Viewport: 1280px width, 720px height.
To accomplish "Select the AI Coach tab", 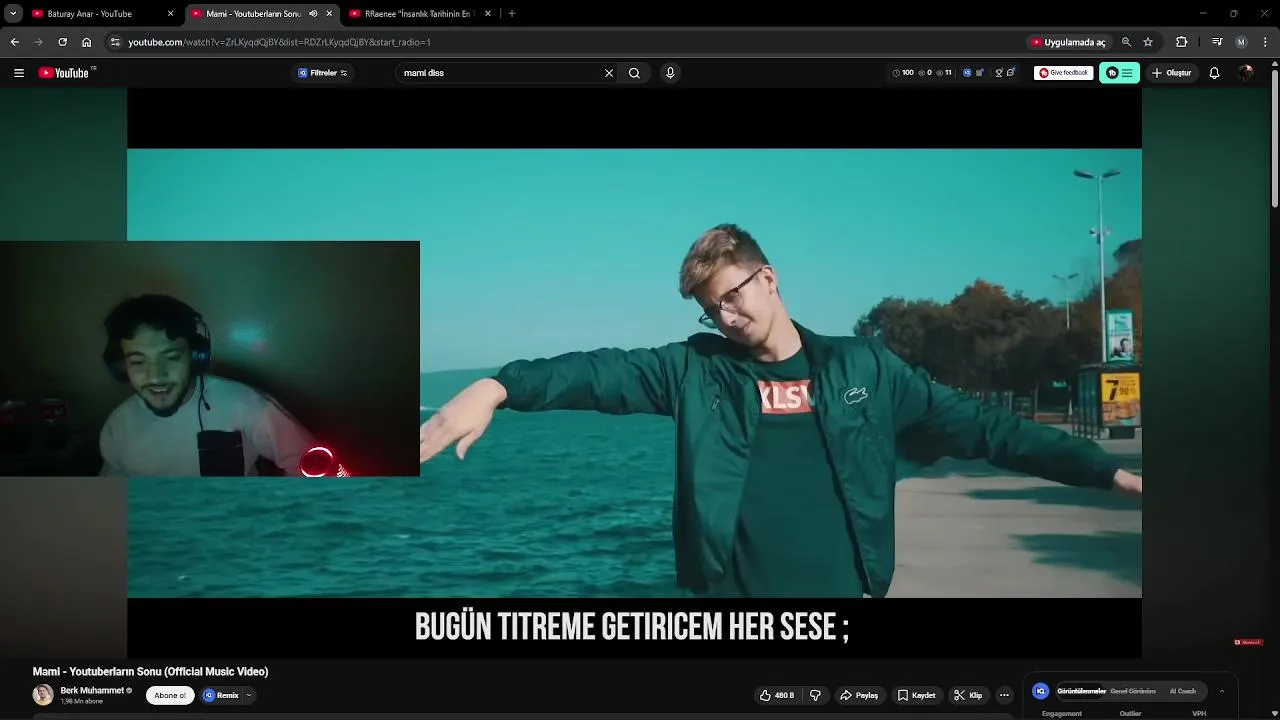I will (1183, 691).
